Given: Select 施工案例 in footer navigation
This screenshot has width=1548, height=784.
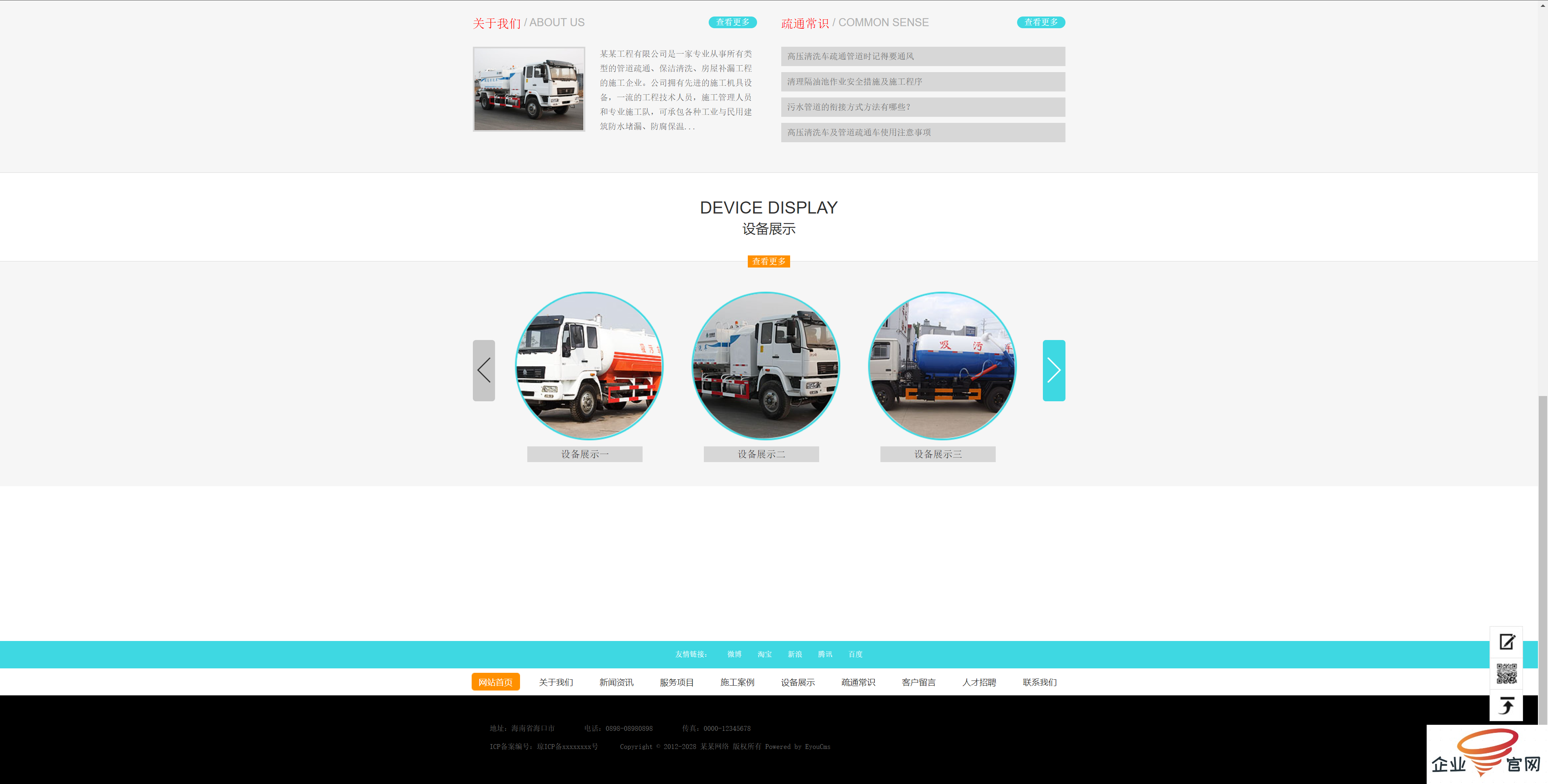Looking at the screenshot, I should point(737,682).
